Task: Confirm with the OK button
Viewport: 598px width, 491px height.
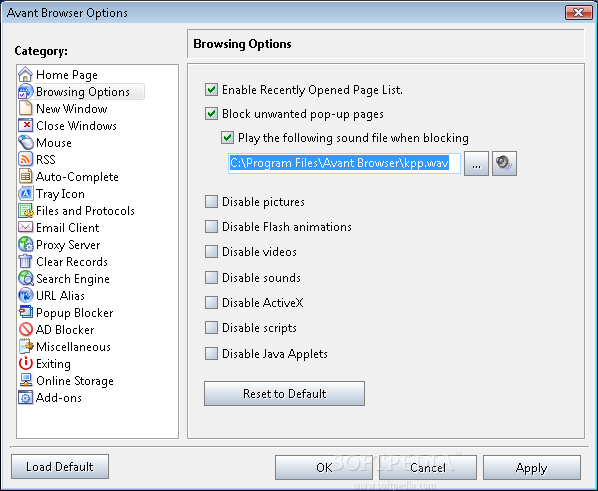Action: 324,467
